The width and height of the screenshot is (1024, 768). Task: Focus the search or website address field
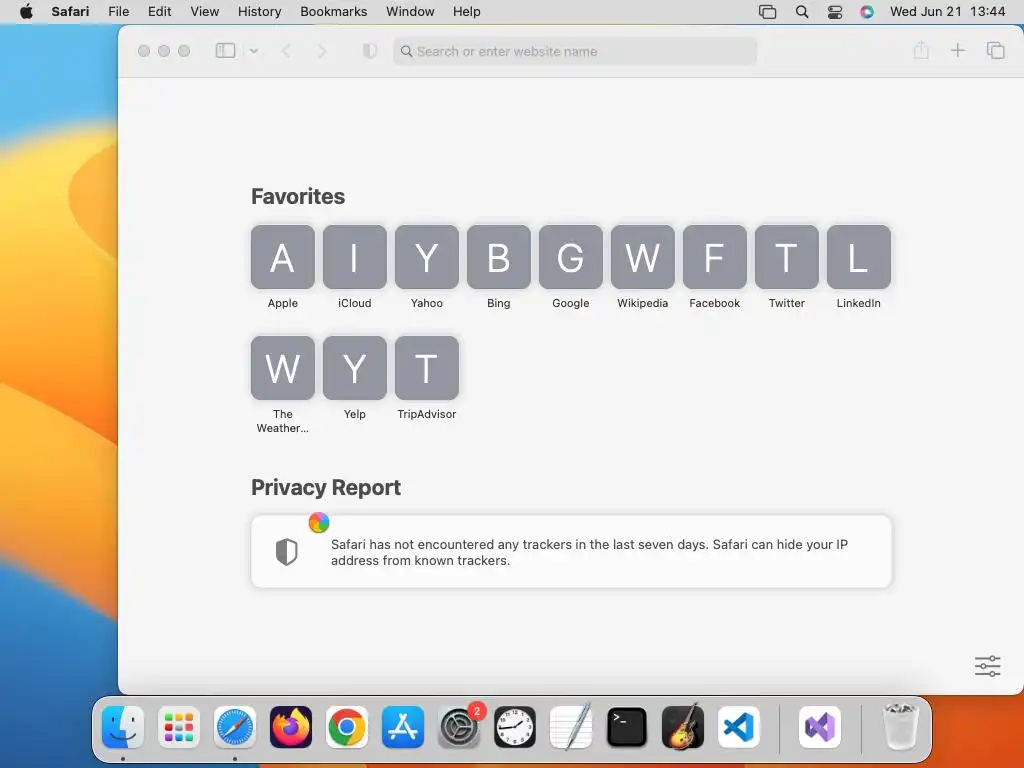(x=575, y=51)
